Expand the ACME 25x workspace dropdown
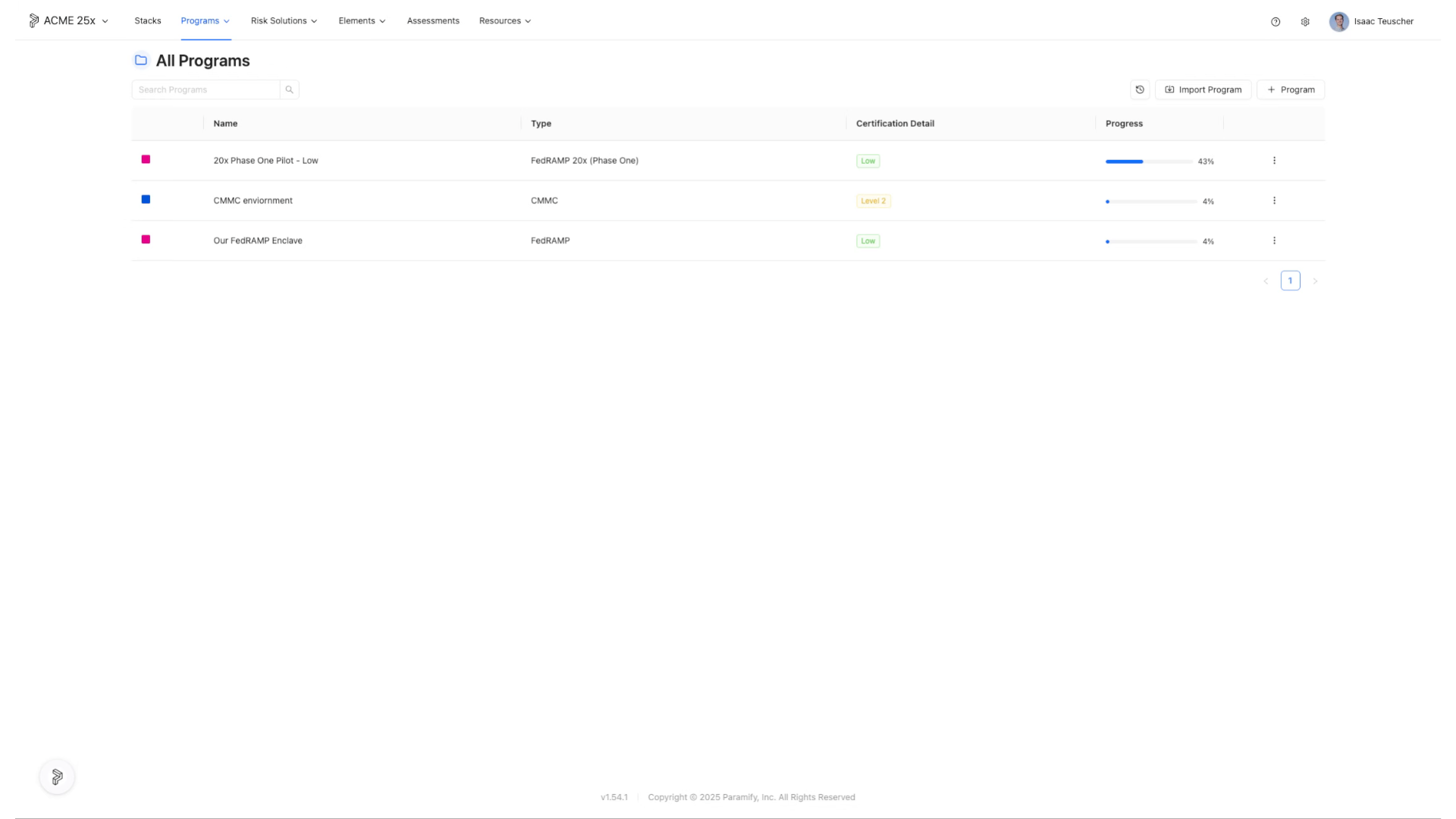This screenshot has height=819, width=1456. [105, 21]
